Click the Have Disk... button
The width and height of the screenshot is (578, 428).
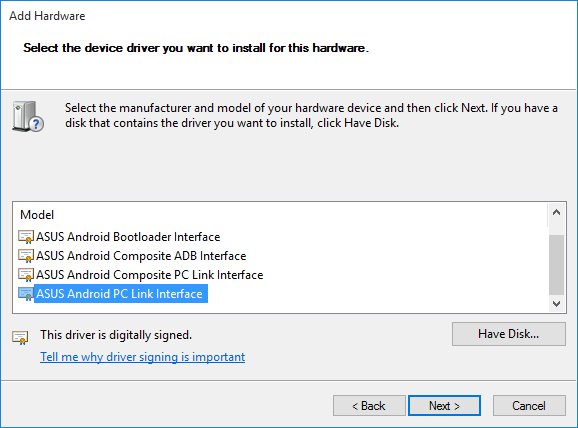[509, 334]
